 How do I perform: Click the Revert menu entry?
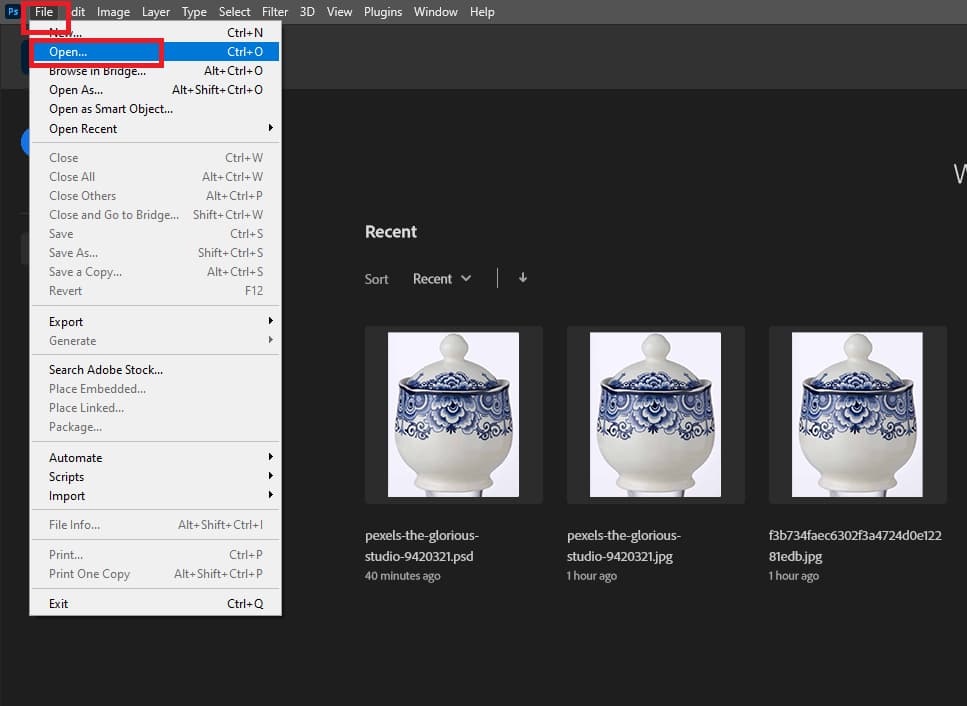click(x=155, y=290)
